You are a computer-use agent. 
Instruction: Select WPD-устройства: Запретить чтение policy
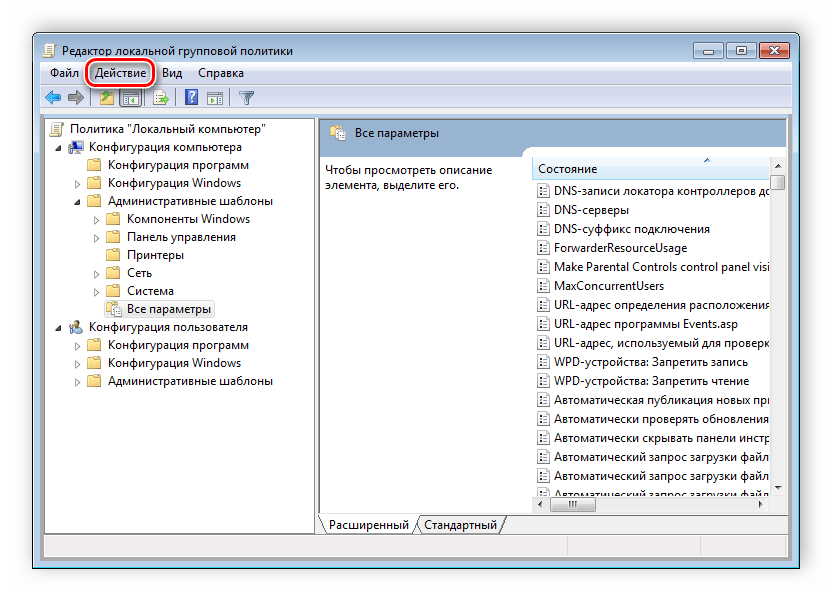[x=651, y=381]
